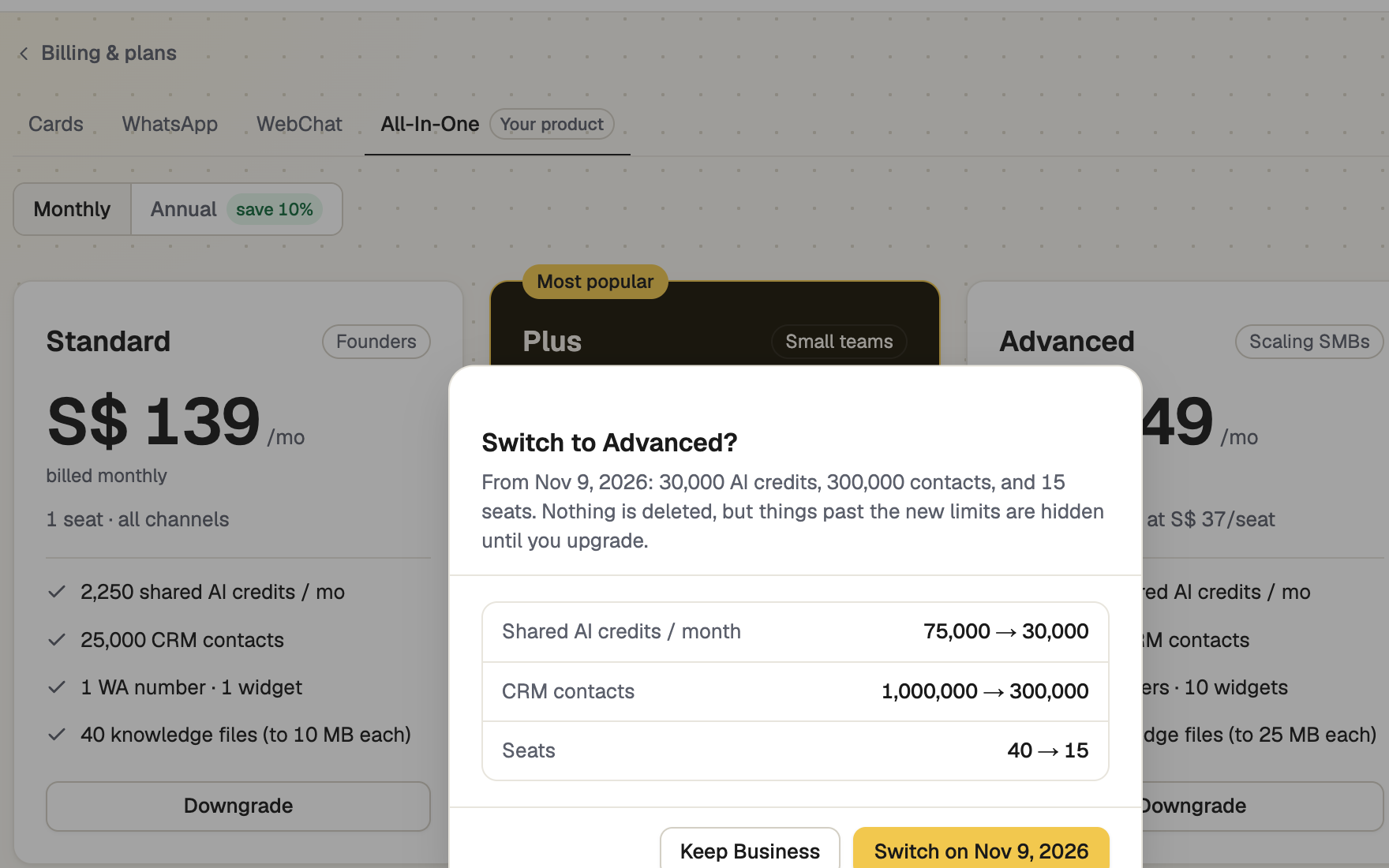Click the Founders tag on Standard

[x=376, y=342]
